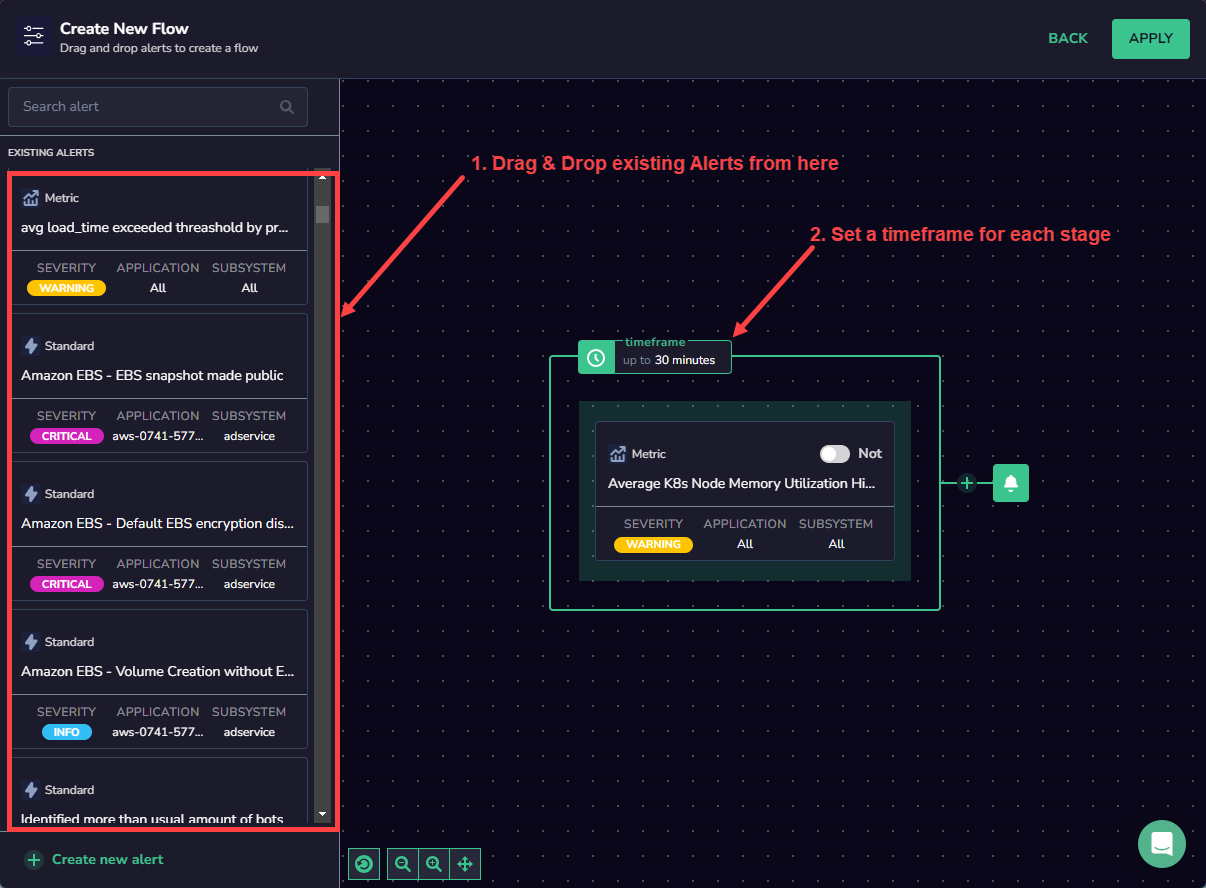Click CRITICAL badge on Default EBS encryption alert
Screen dimensions: 1206x888
[x=66, y=584]
